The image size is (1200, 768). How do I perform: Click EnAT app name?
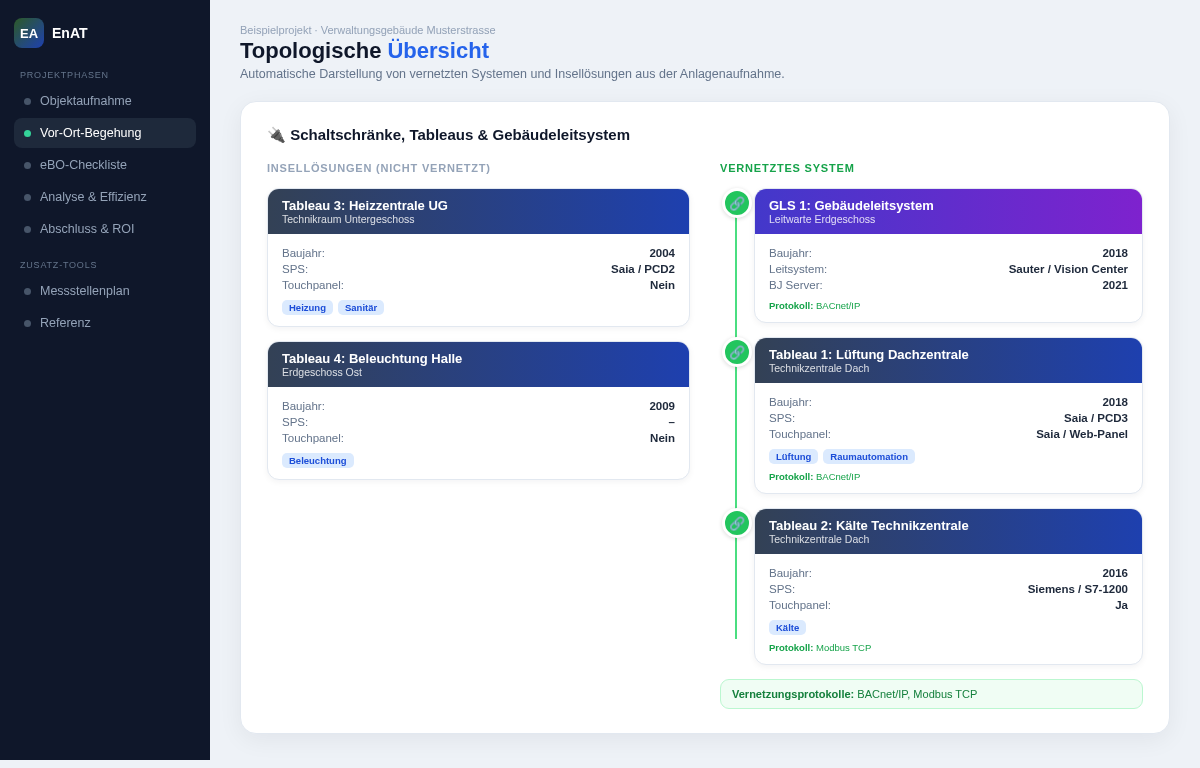(70, 33)
